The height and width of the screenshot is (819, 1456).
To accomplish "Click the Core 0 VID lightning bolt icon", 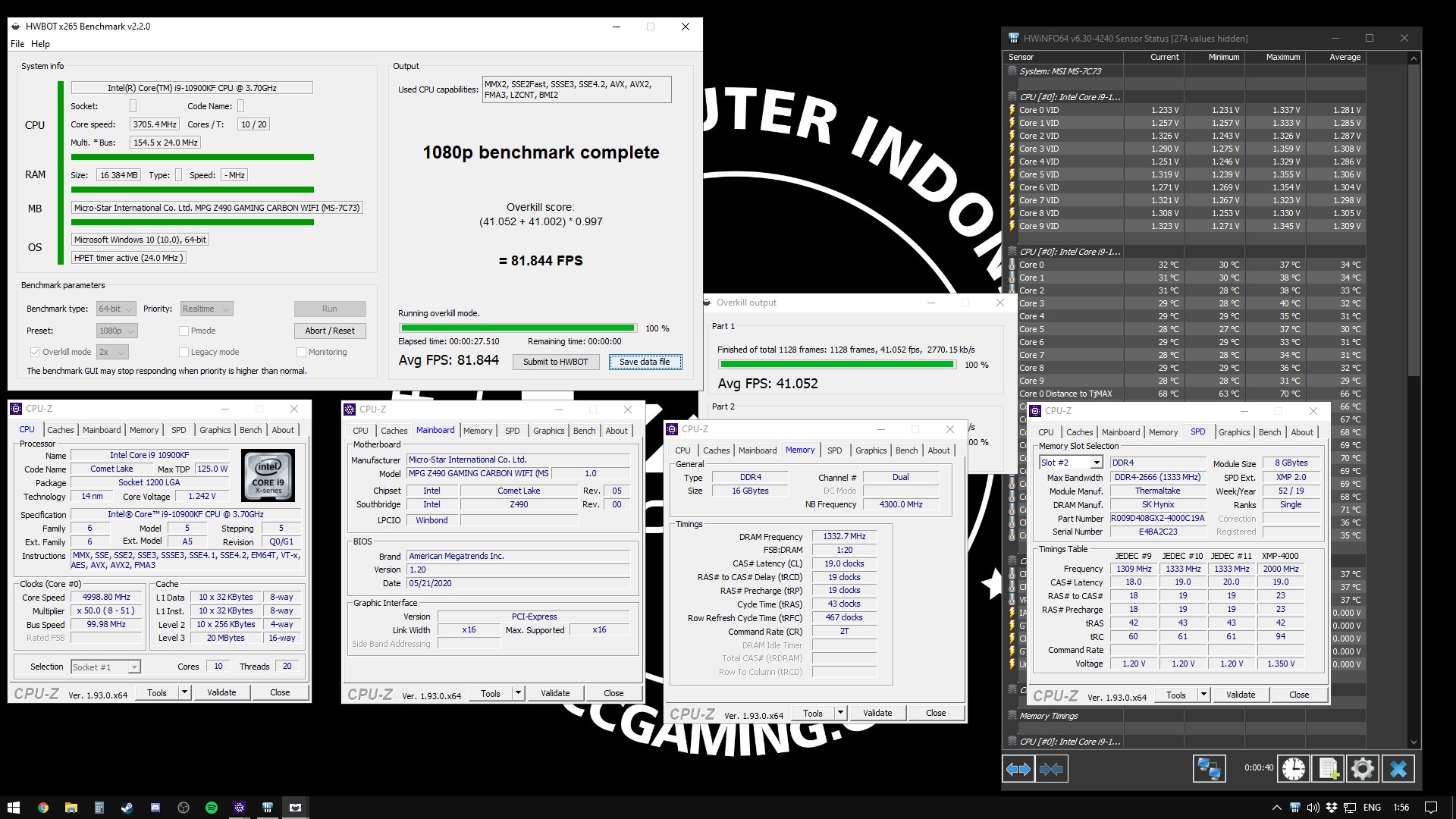I will [1012, 110].
